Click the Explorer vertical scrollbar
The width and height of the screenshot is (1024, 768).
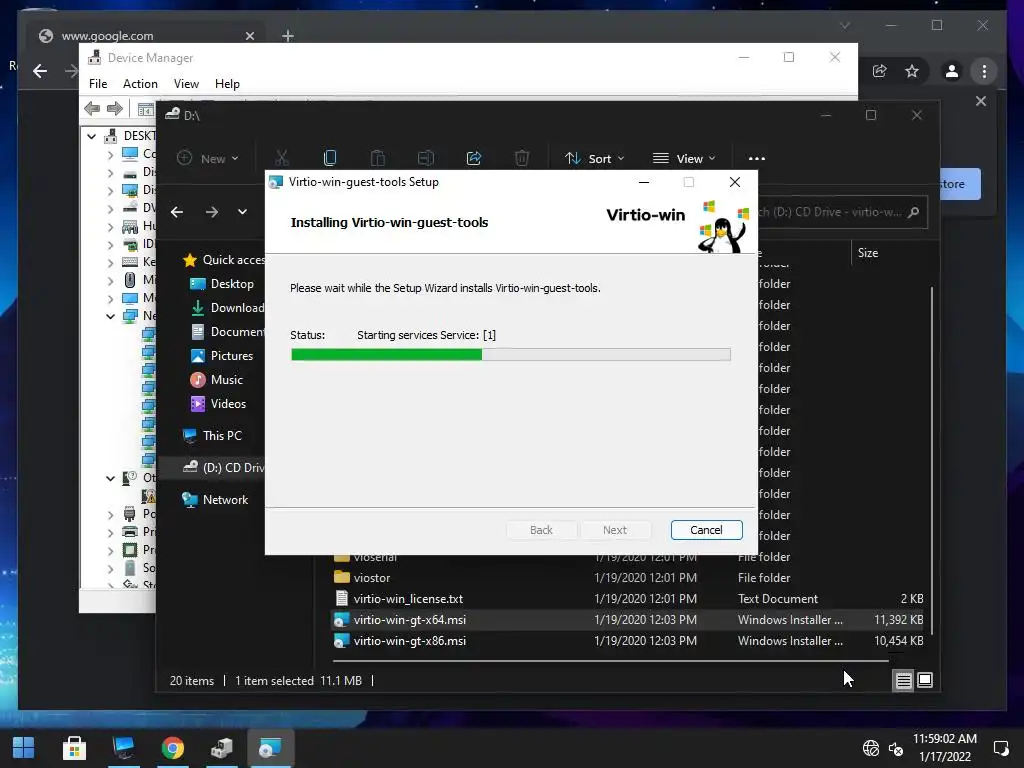tap(932, 460)
